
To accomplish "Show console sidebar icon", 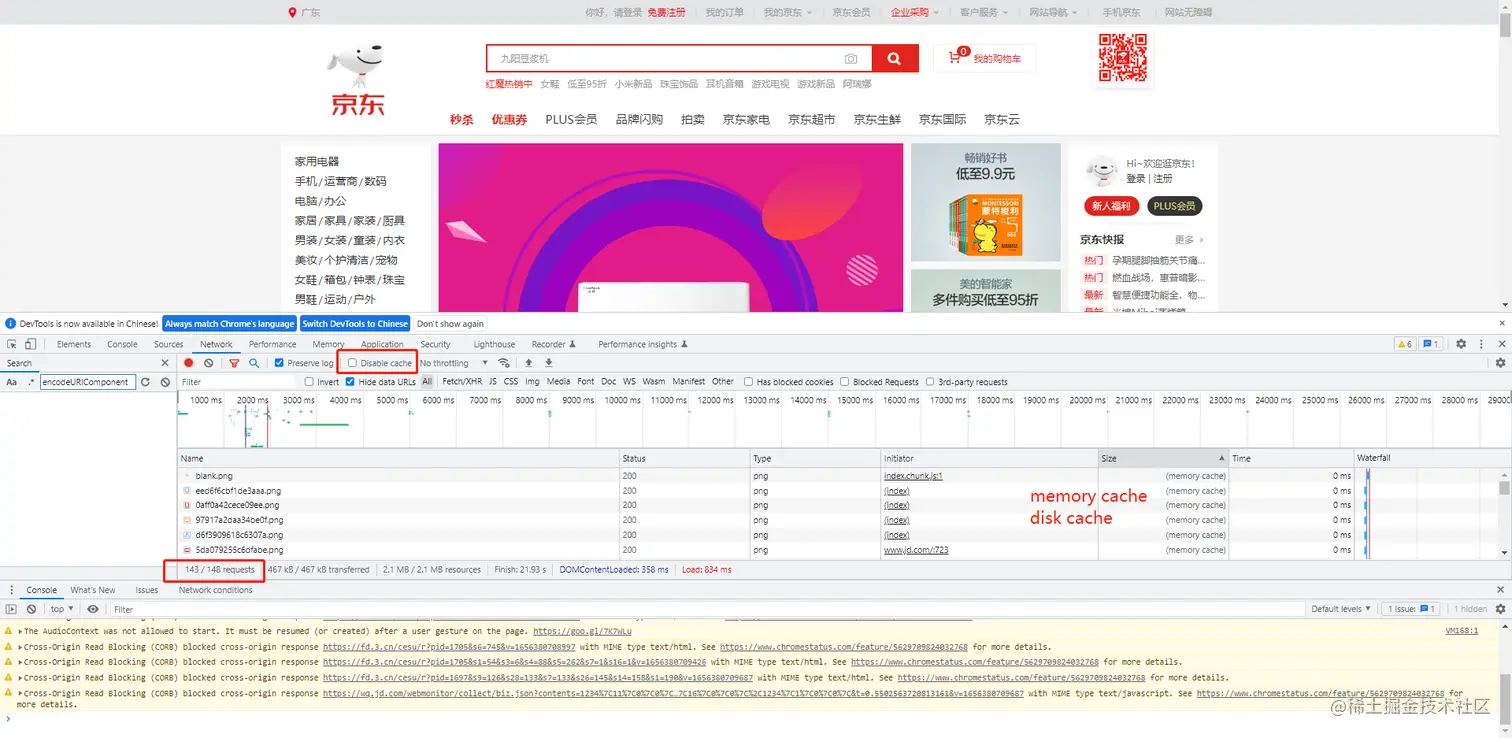I will 12,609.
